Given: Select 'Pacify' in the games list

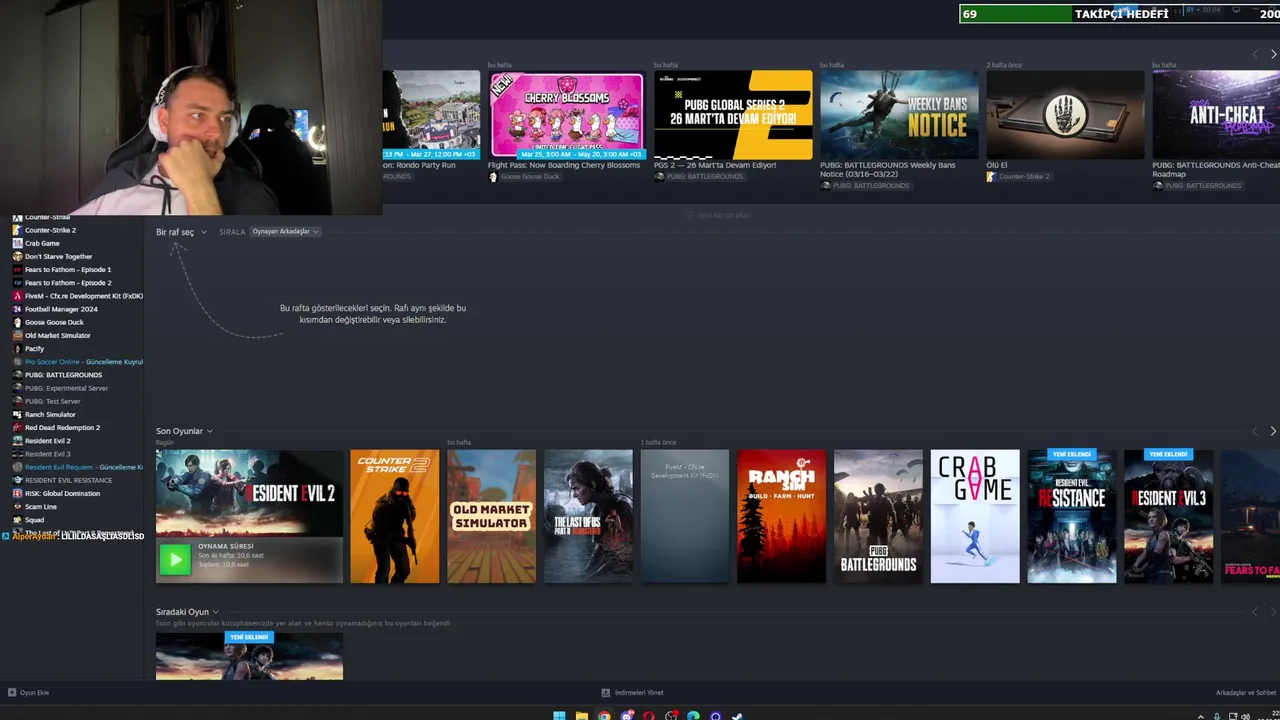Looking at the screenshot, I should pyautogui.click(x=34, y=349).
